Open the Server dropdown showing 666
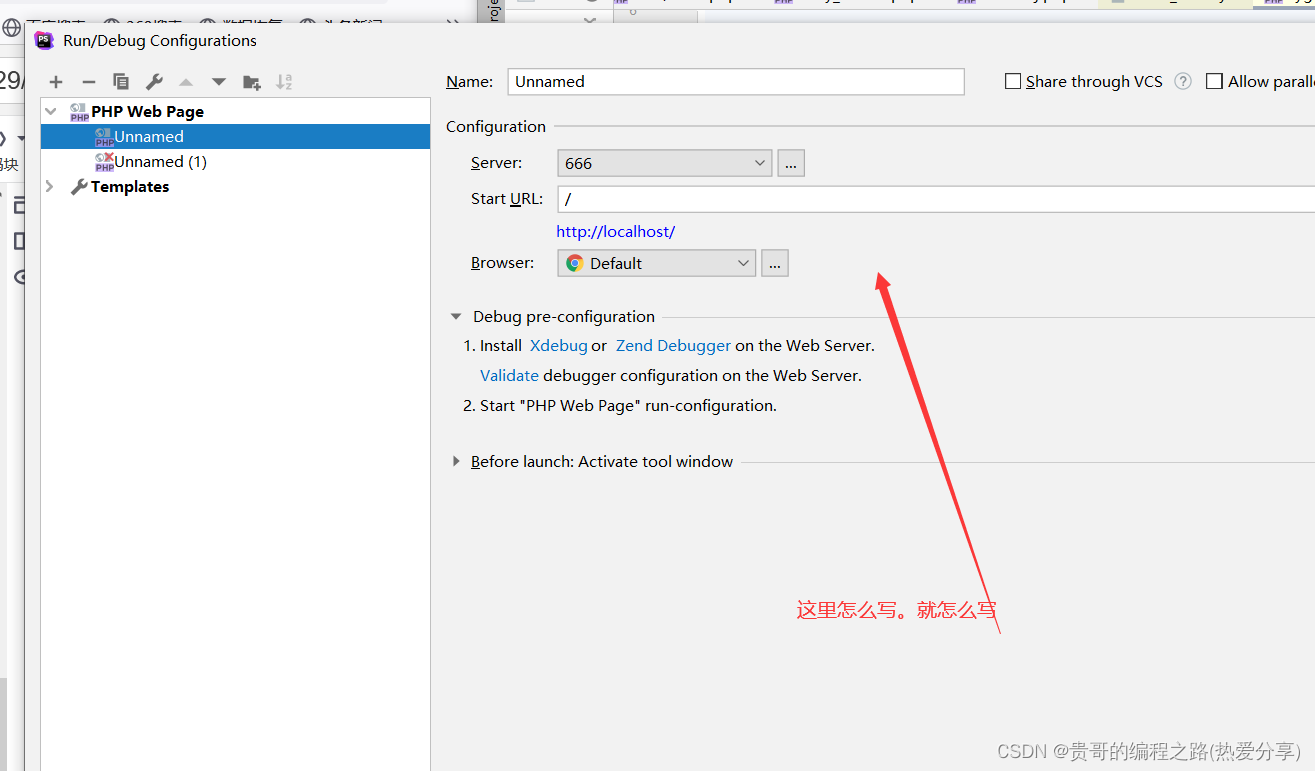The width and height of the screenshot is (1315, 771). click(x=664, y=163)
